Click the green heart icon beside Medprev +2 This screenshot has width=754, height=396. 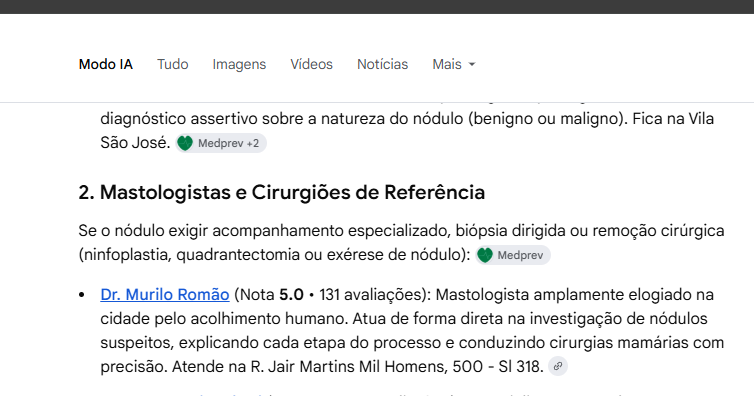(185, 143)
